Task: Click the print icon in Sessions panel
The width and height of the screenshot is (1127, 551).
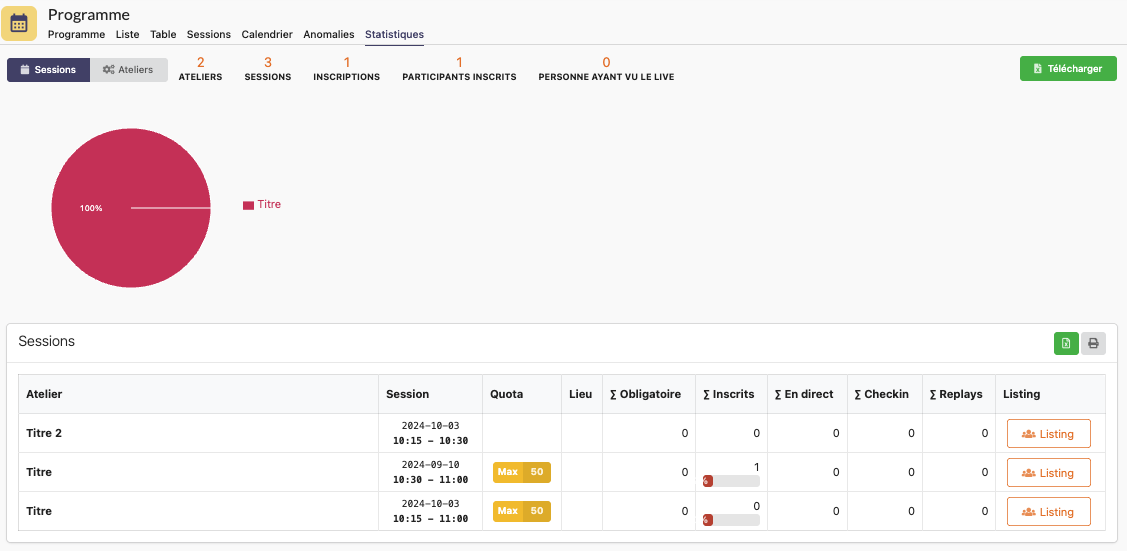Action: (1093, 343)
